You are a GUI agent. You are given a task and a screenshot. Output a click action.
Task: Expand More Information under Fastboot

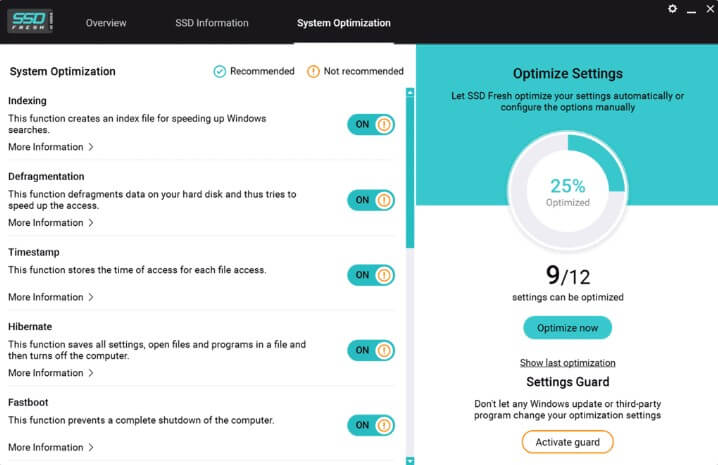click(51, 448)
